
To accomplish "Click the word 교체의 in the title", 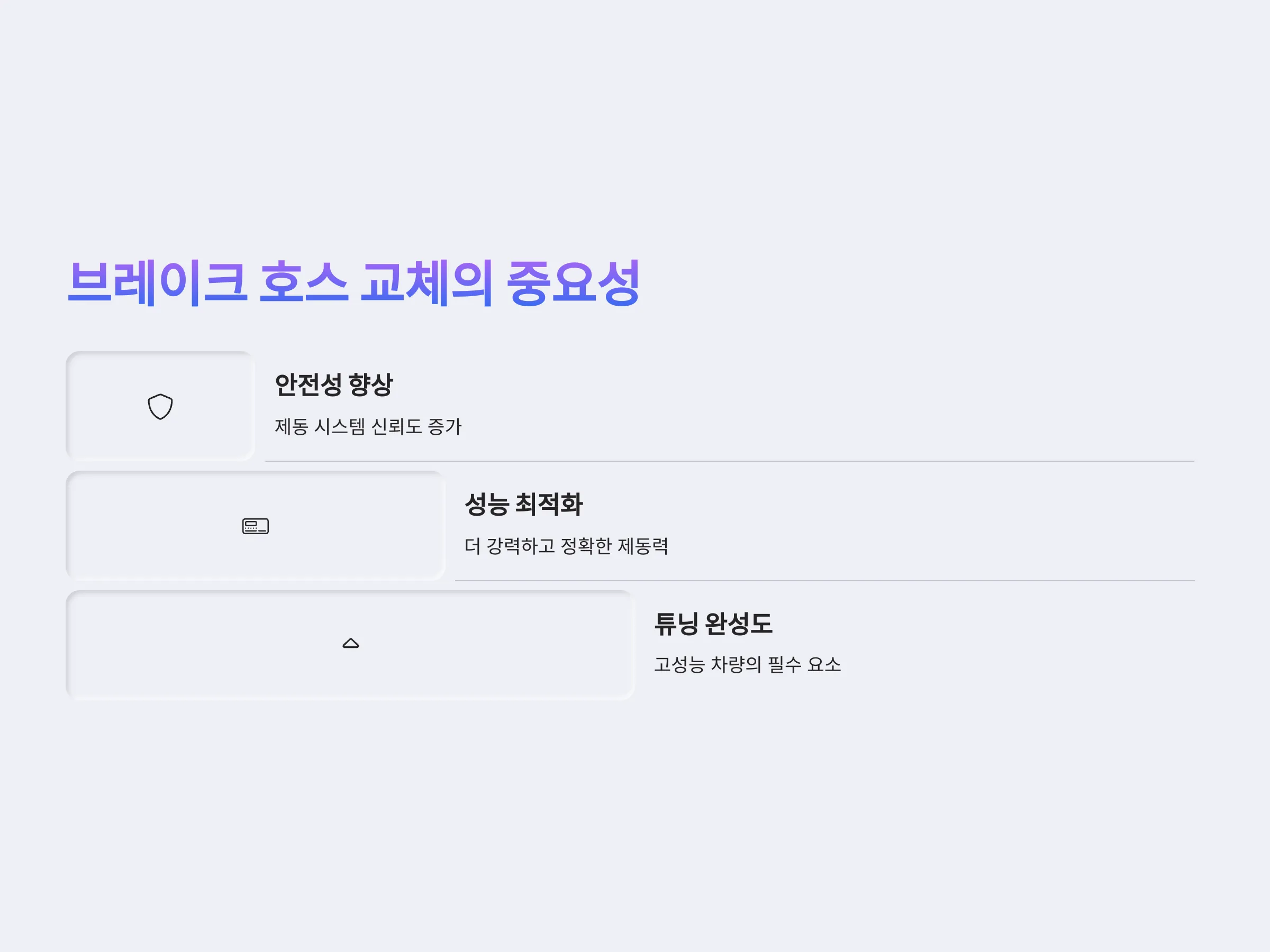I will tap(427, 282).
